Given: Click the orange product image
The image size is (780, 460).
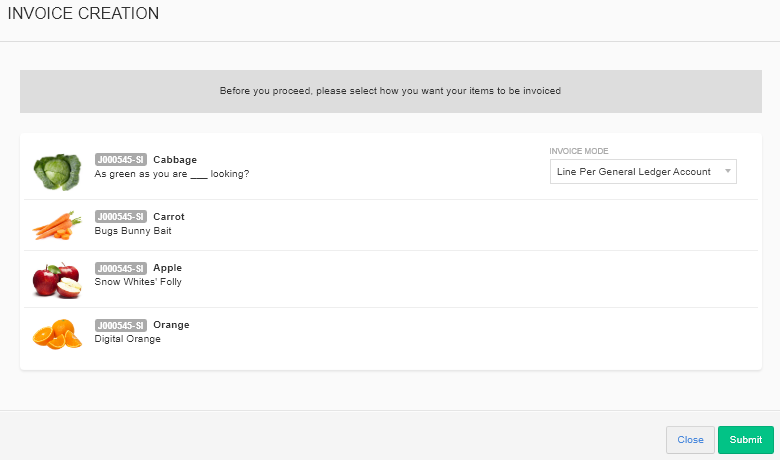Looking at the screenshot, I should point(57,334).
